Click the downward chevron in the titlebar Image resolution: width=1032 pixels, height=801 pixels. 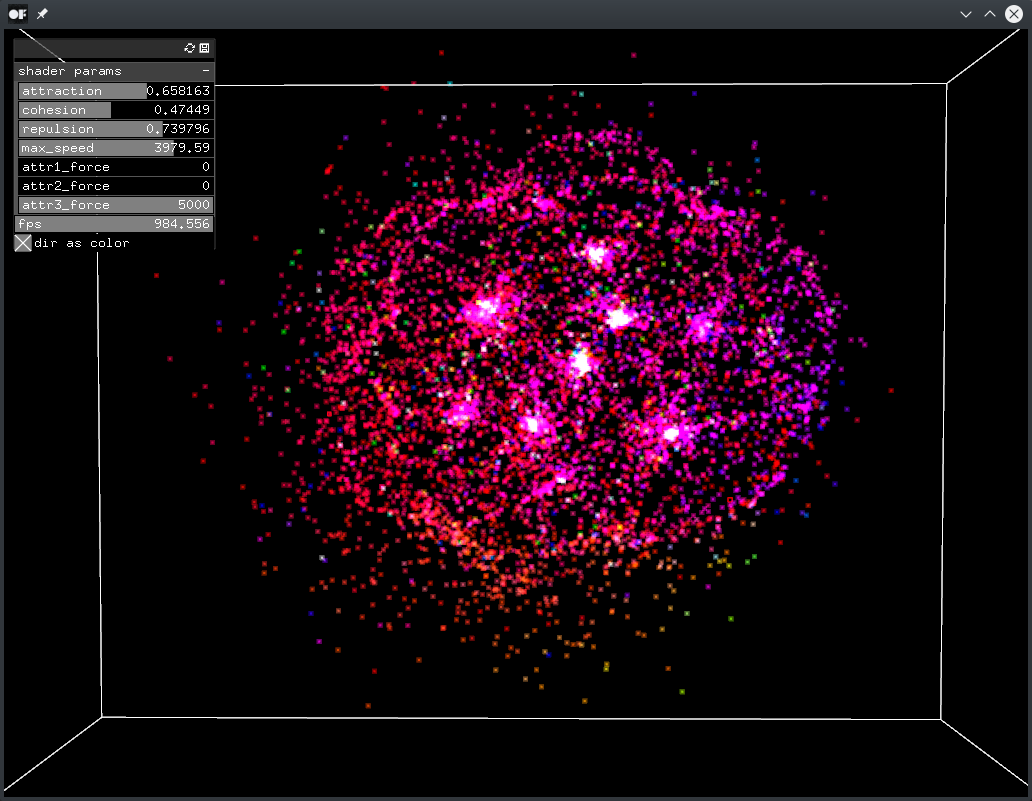(966, 14)
